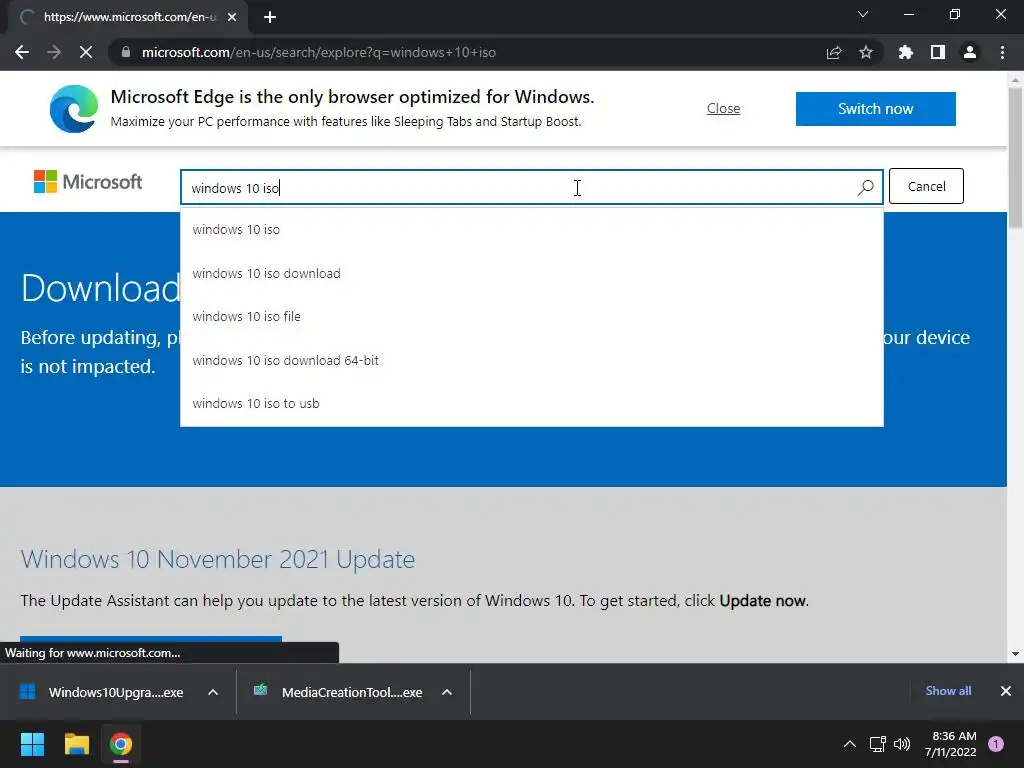Close the Edge promotion banner
Screen dimensions: 1024x768
pyautogui.click(x=724, y=108)
